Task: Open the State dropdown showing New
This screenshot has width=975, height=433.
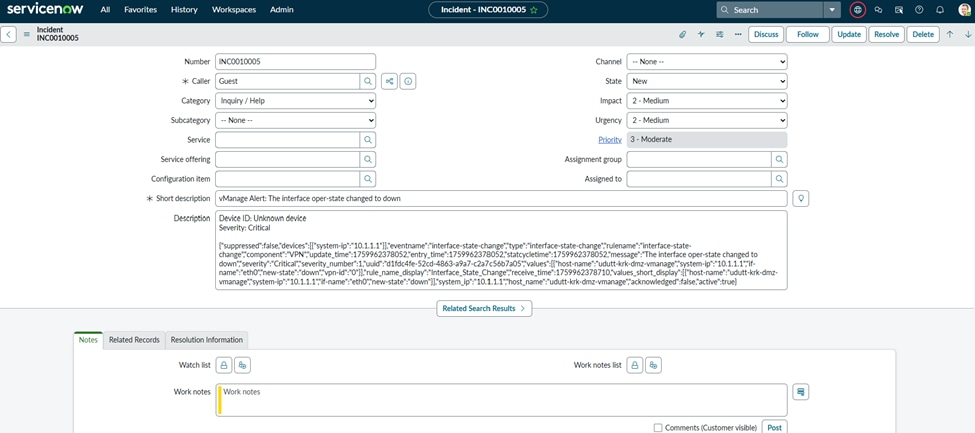Action: [x=707, y=81]
